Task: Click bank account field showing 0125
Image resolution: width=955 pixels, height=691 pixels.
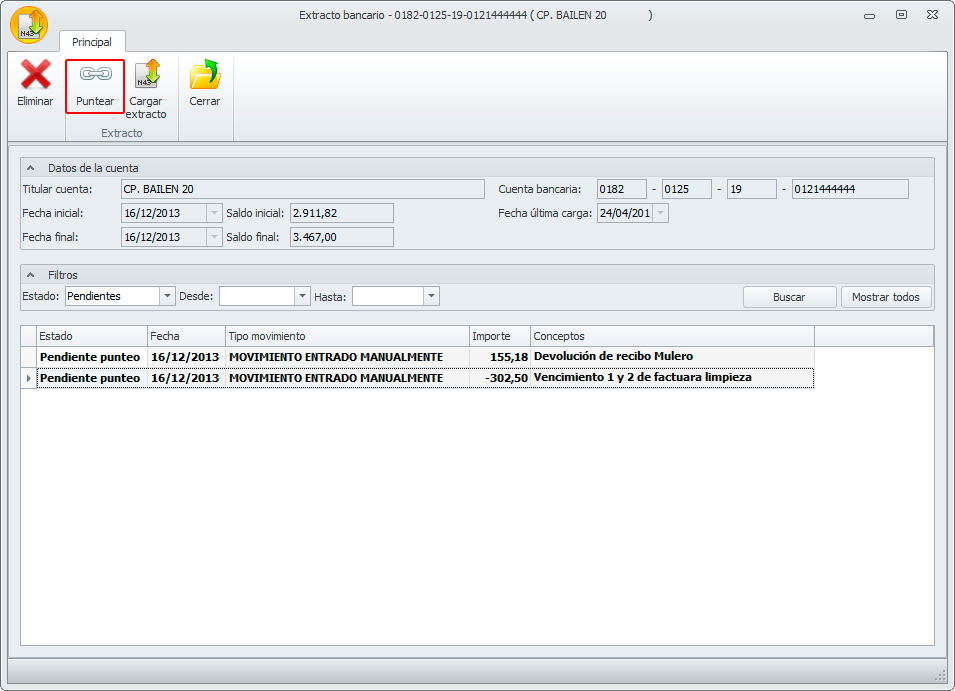Action: click(x=687, y=189)
